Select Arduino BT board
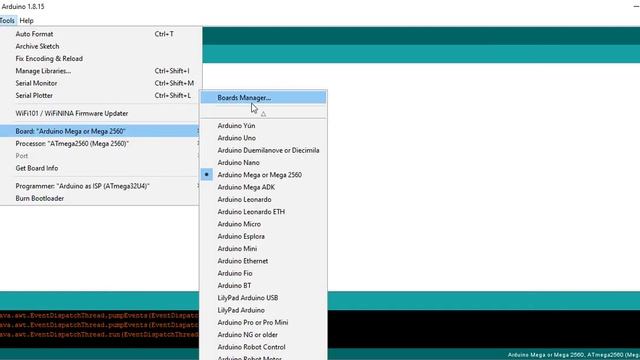640x360 pixels. coord(263,285)
